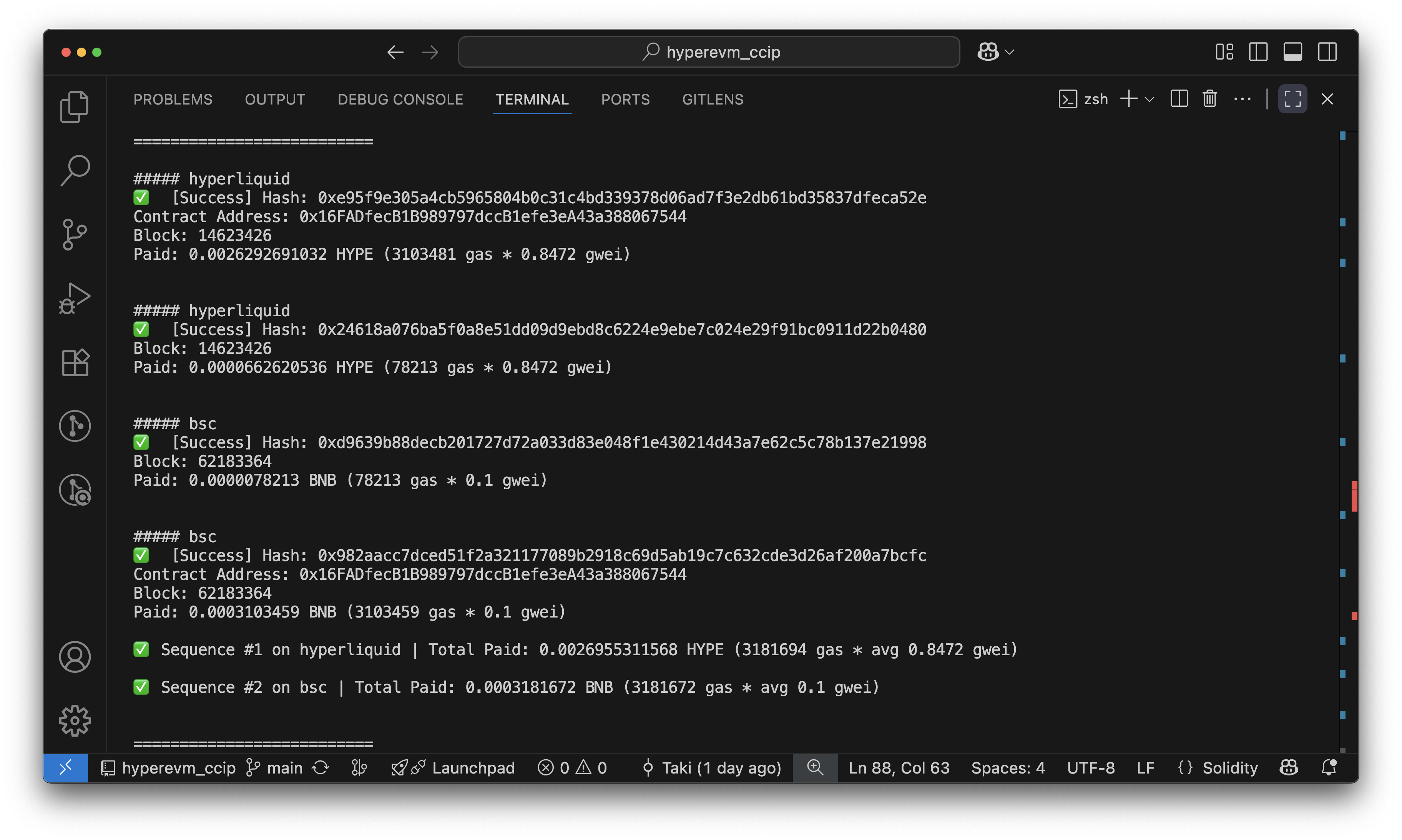Image resolution: width=1402 pixels, height=840 pixels.
Task: Toggle the secondary side bar layout
Action: 1327,52
